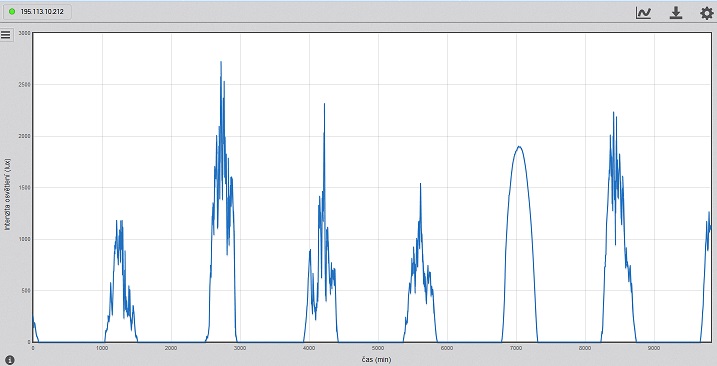
Task: Click the x-axis title čas (min)
Action: coord(376,360)
